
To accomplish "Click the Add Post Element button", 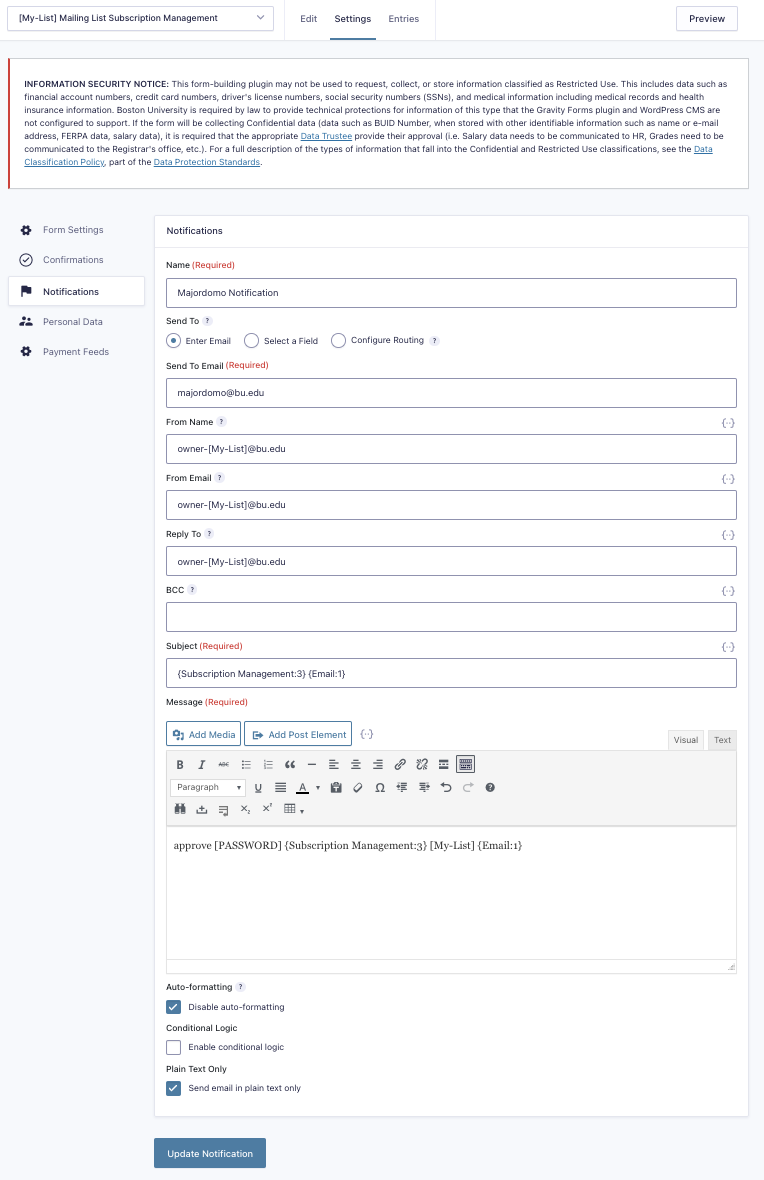I will coord(298,734).
